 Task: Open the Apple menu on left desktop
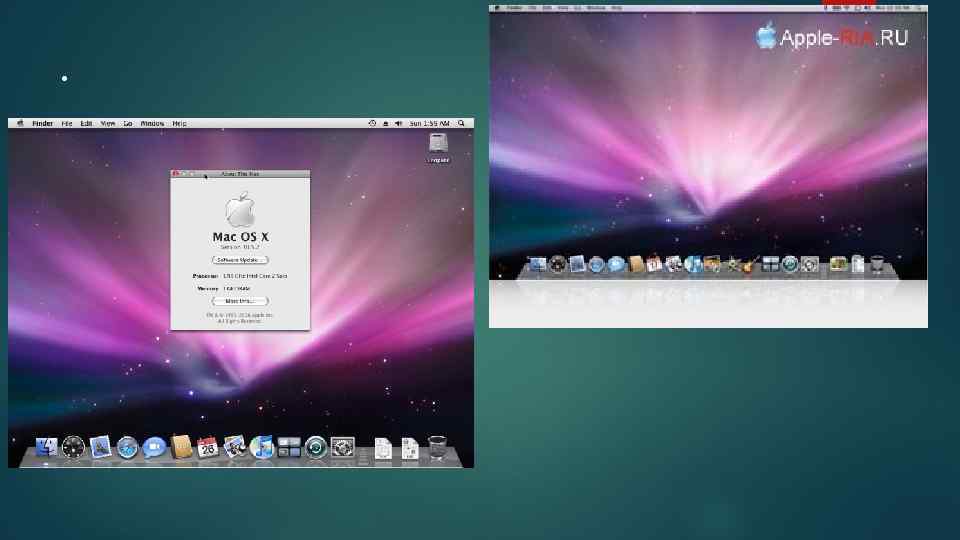point(20,123)
